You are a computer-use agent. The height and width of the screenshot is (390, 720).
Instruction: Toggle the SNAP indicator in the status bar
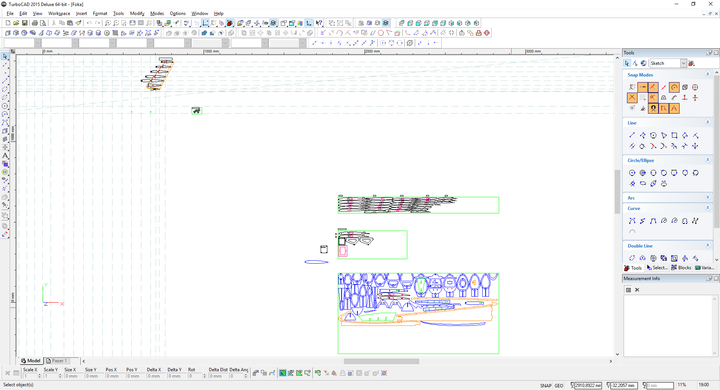(546, 385)
